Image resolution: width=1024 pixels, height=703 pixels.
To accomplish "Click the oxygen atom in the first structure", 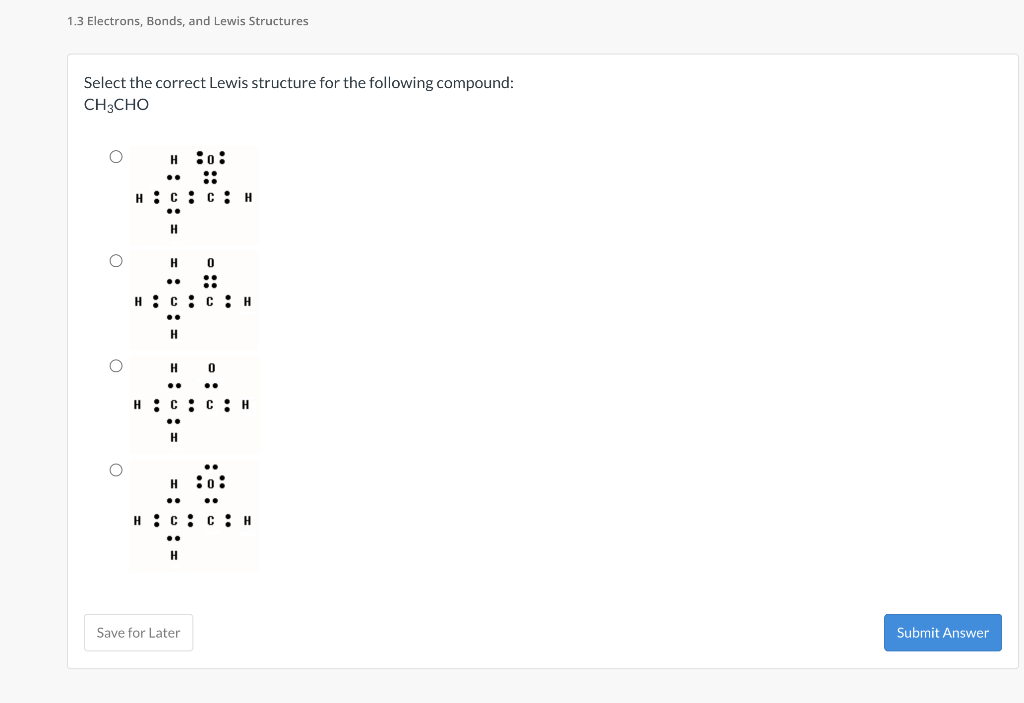I will point(211,158).
